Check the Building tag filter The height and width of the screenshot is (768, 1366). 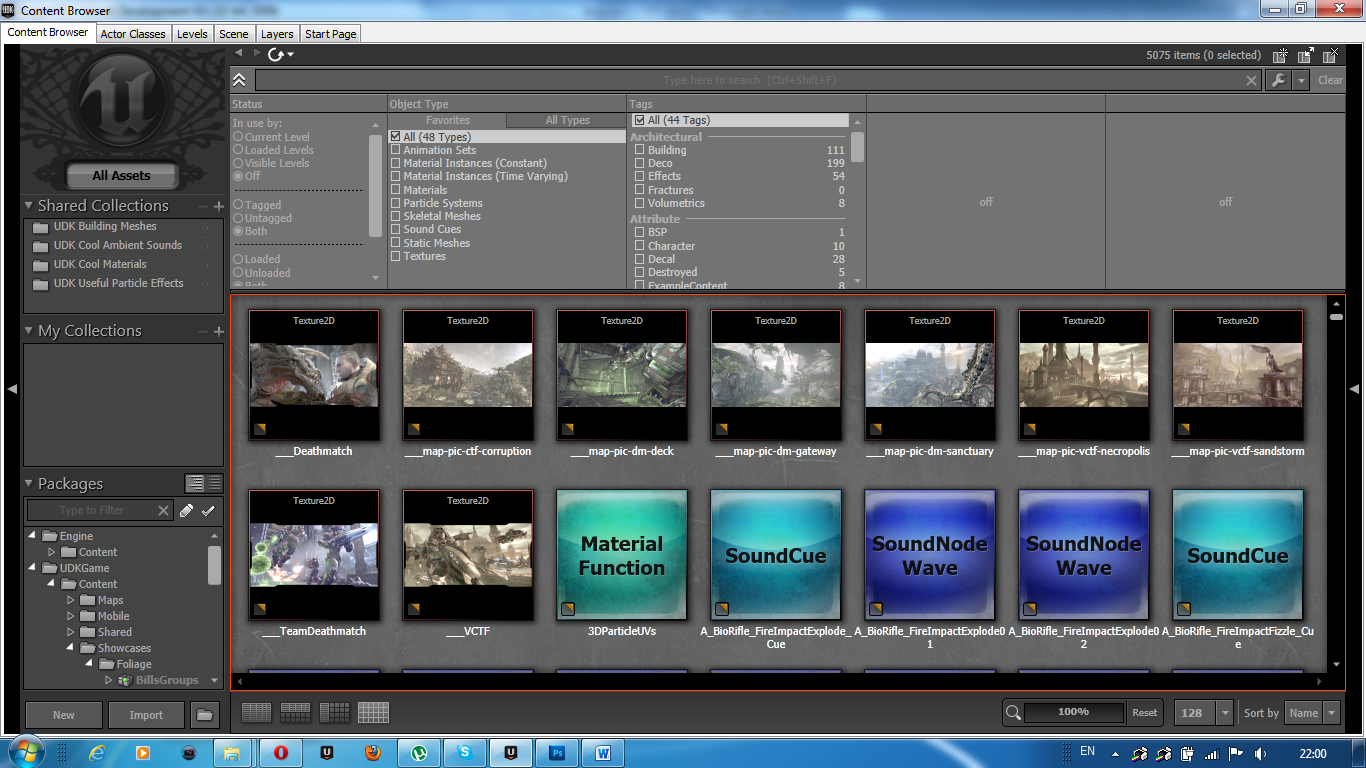640,150
